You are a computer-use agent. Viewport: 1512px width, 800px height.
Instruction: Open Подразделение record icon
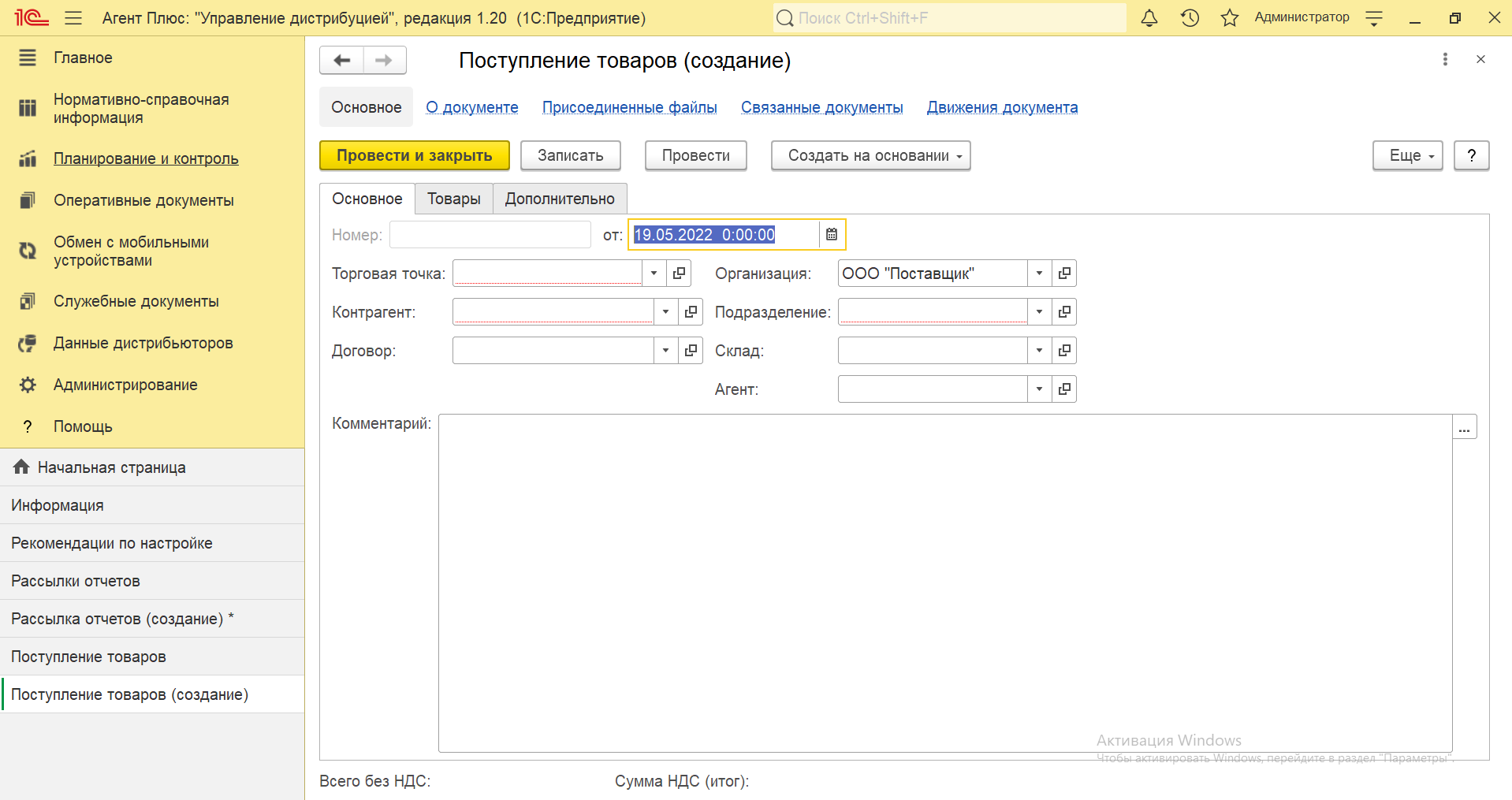pos(1064,312)
